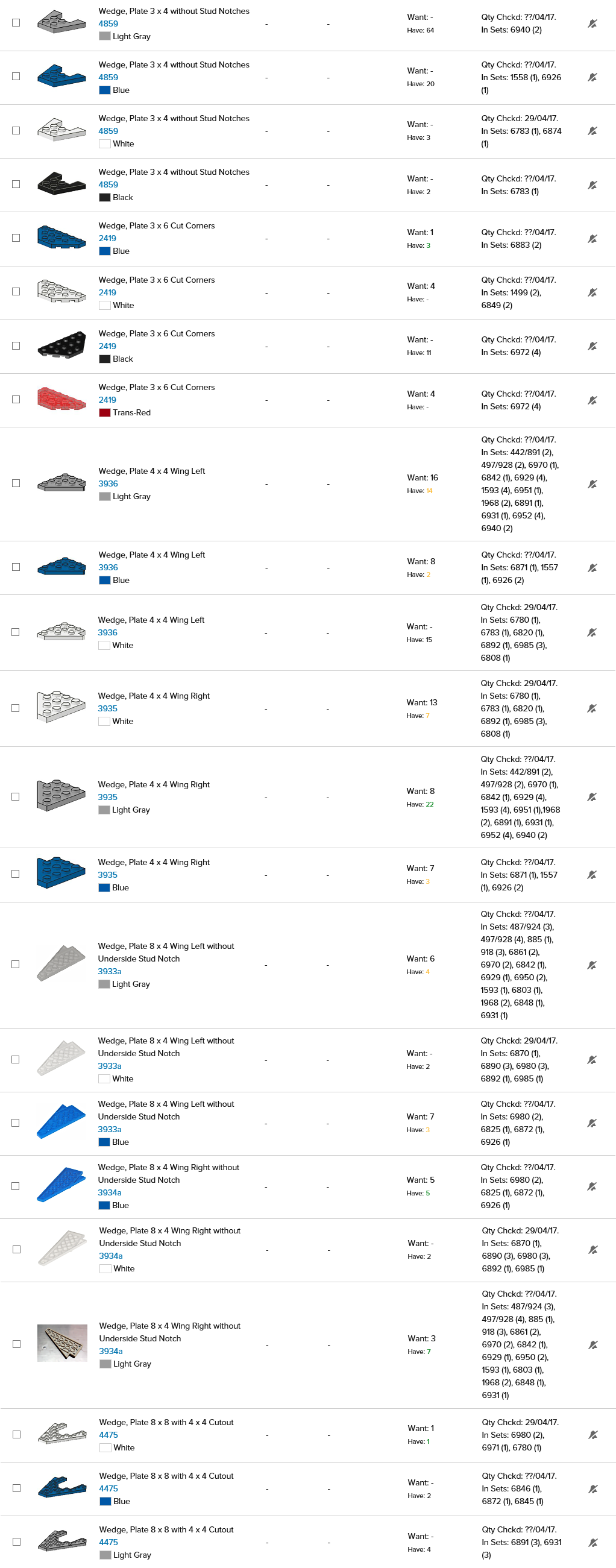Click the notification bell for Light Gray 4859 wedge
This screenshot has width=616, height=1568.
[x=592, y=24]
